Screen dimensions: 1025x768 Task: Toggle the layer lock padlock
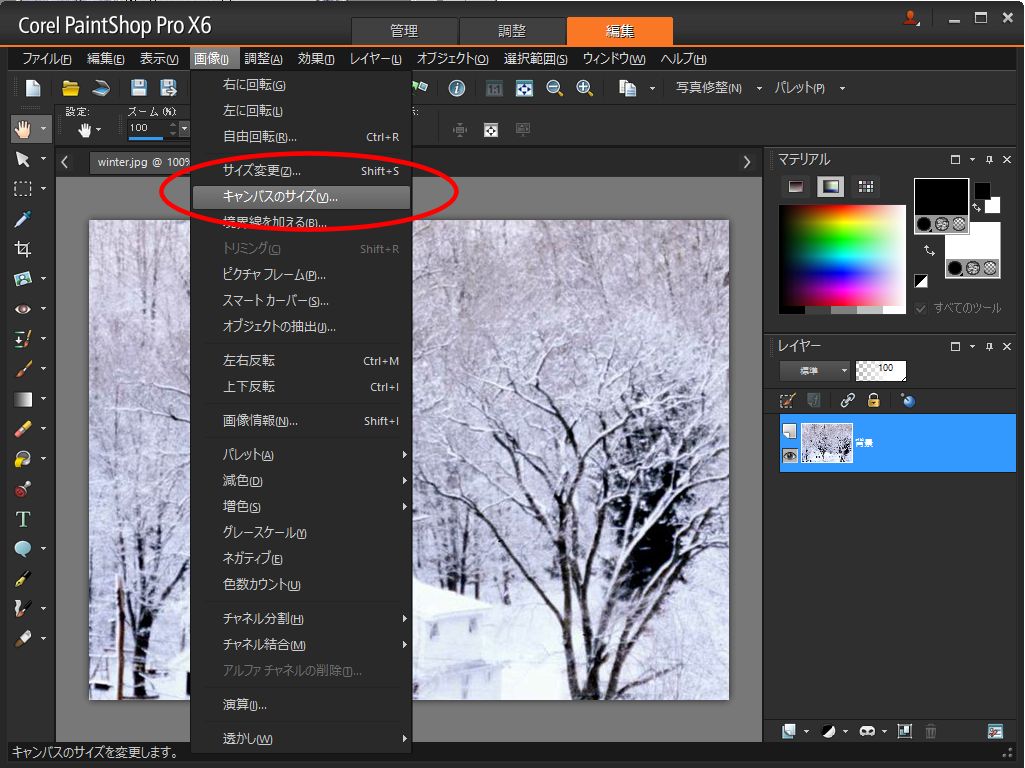(873, 400)
